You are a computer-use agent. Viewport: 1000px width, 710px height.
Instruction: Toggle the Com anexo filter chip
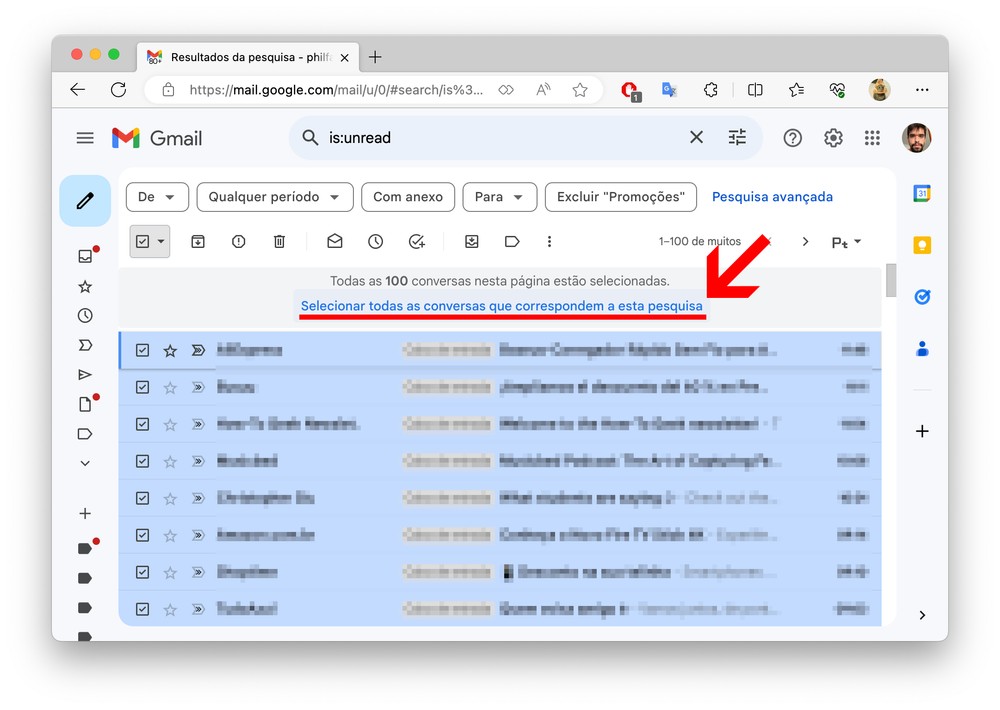(408, 197)
